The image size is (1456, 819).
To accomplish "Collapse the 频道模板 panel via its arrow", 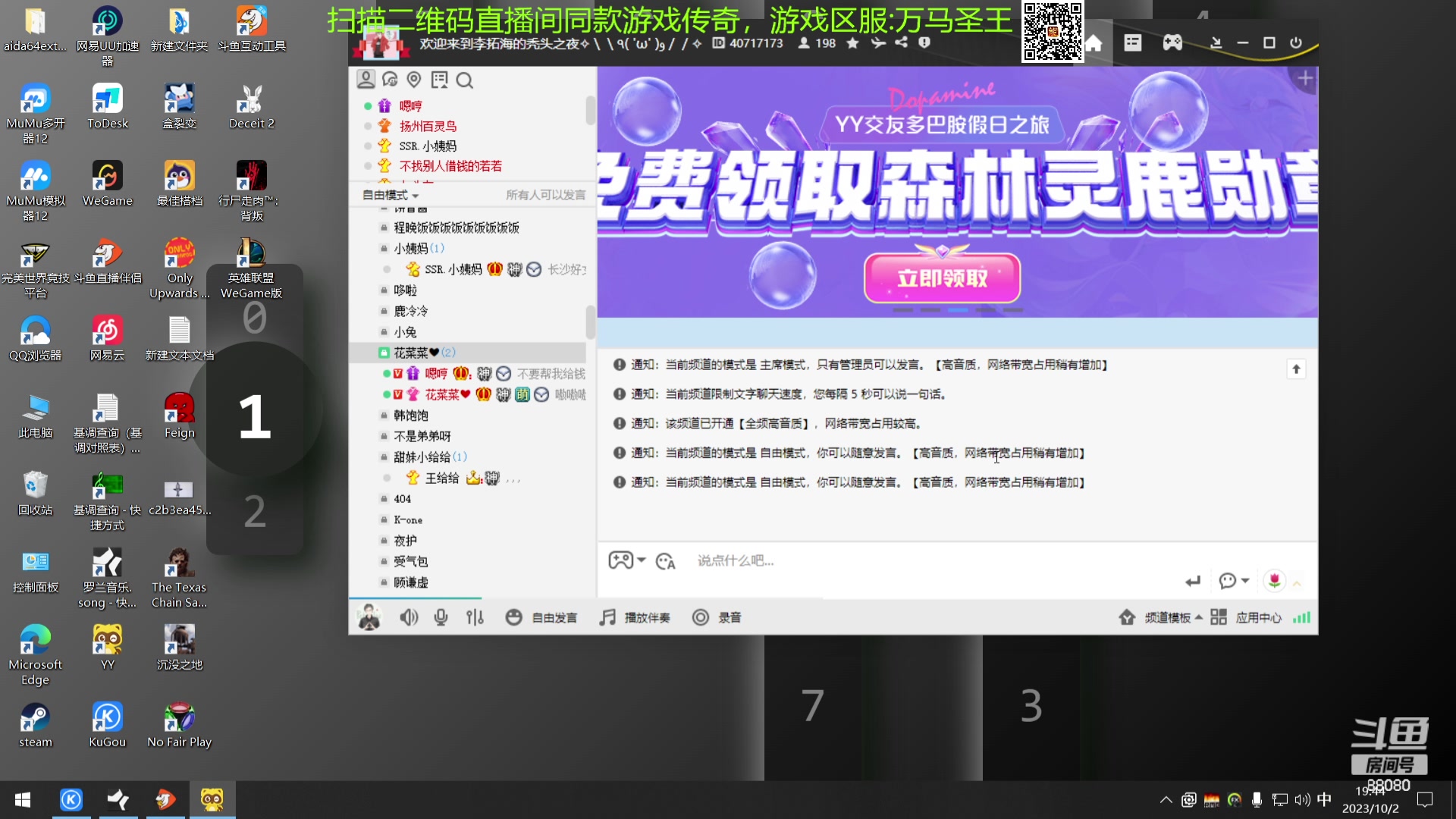I will coord(1200,618).
